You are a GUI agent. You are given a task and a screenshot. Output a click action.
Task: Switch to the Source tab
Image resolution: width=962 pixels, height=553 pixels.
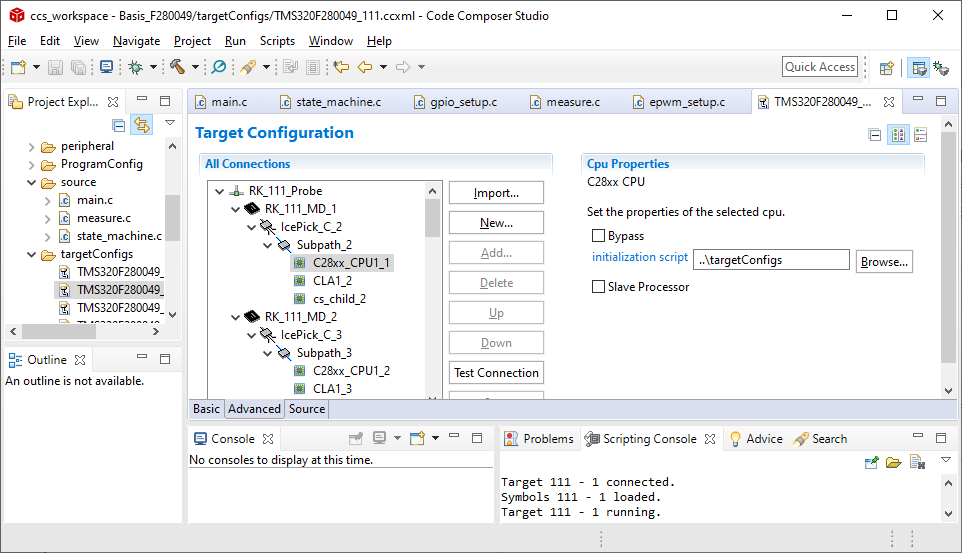pyautogui.click(x=307, y=409)
